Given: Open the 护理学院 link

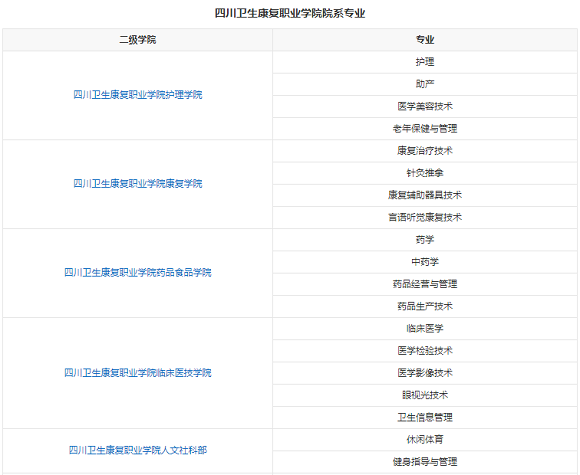Looking at the screenshot, I should click(138, 95).
